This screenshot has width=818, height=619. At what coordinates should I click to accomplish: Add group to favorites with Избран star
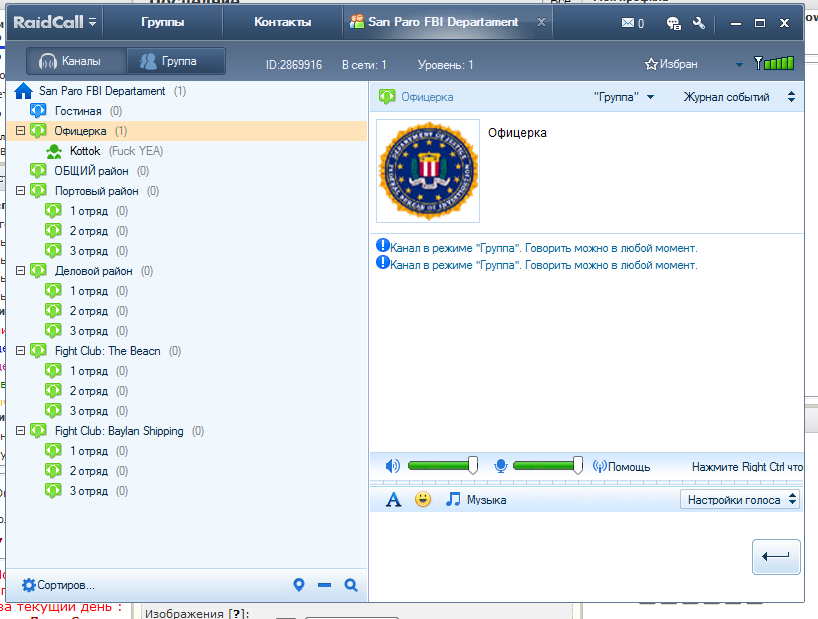(671, 64)
